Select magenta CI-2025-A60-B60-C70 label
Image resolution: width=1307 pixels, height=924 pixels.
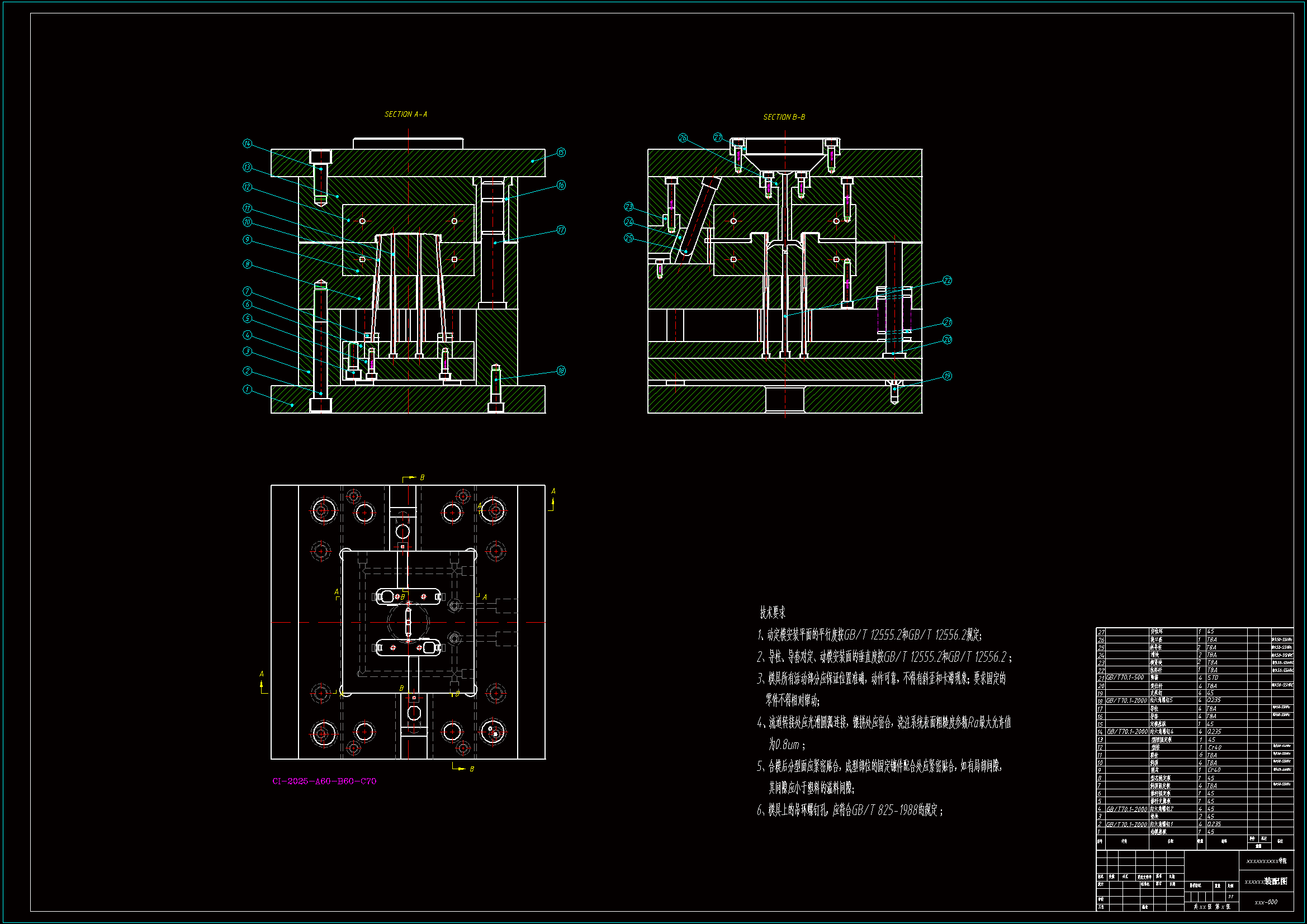tap(324, 781)
